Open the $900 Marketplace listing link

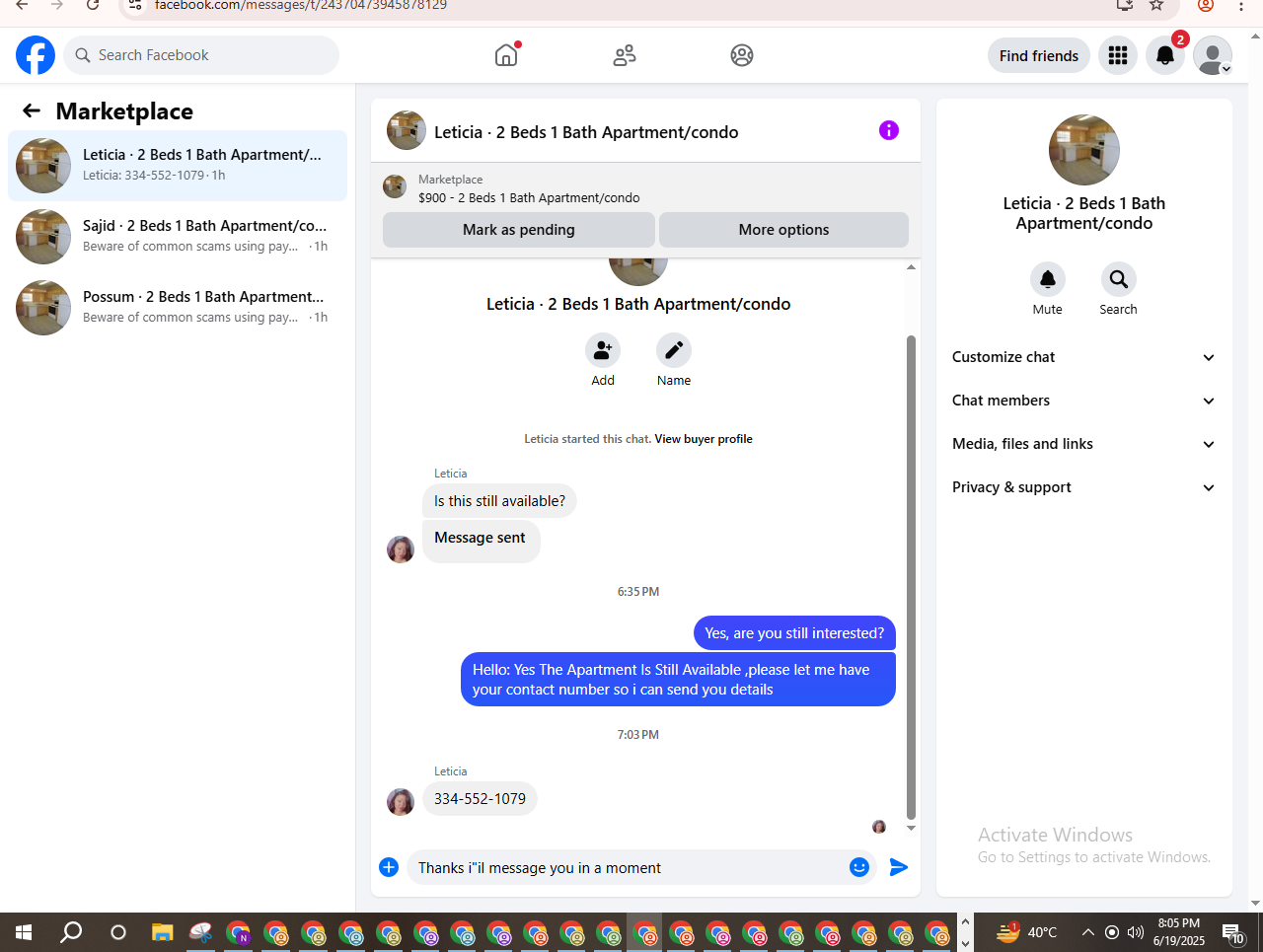coord(529,197)
